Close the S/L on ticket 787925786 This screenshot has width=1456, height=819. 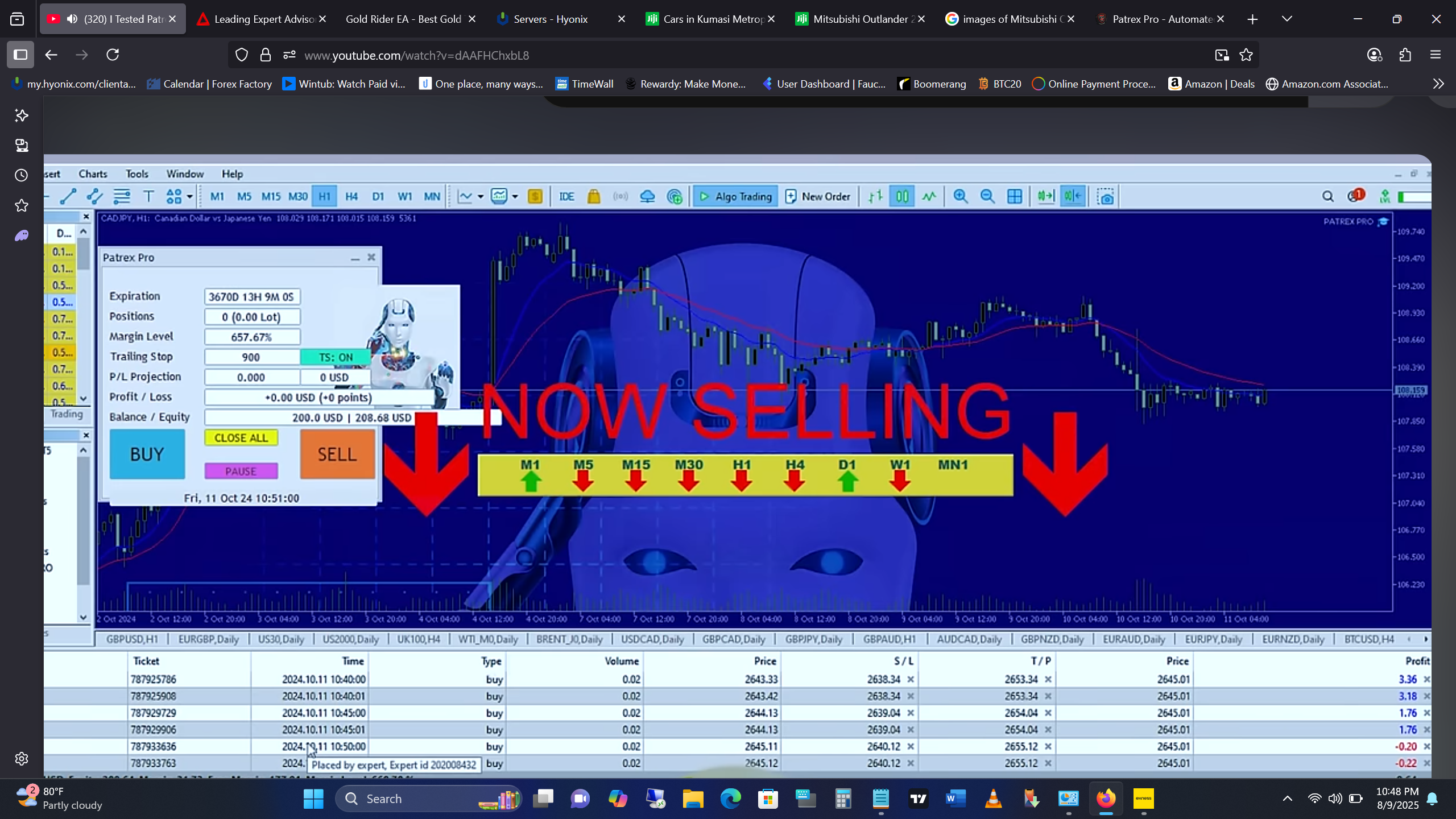coord(911,679)
